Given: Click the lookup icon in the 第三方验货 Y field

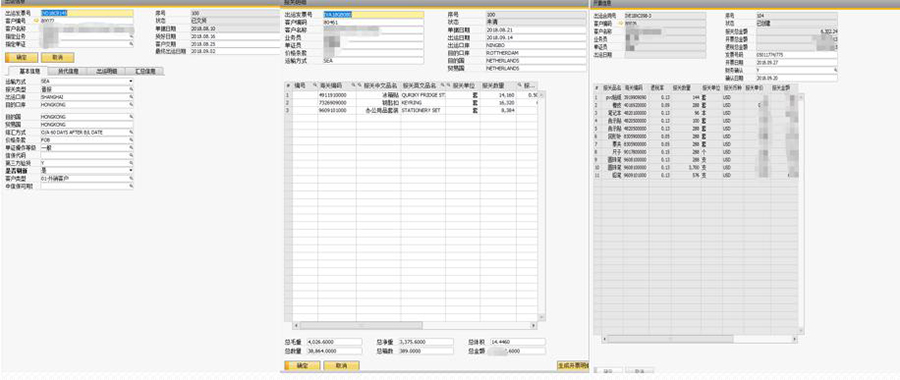Looking at the screenshot, I should pos(131,163).
